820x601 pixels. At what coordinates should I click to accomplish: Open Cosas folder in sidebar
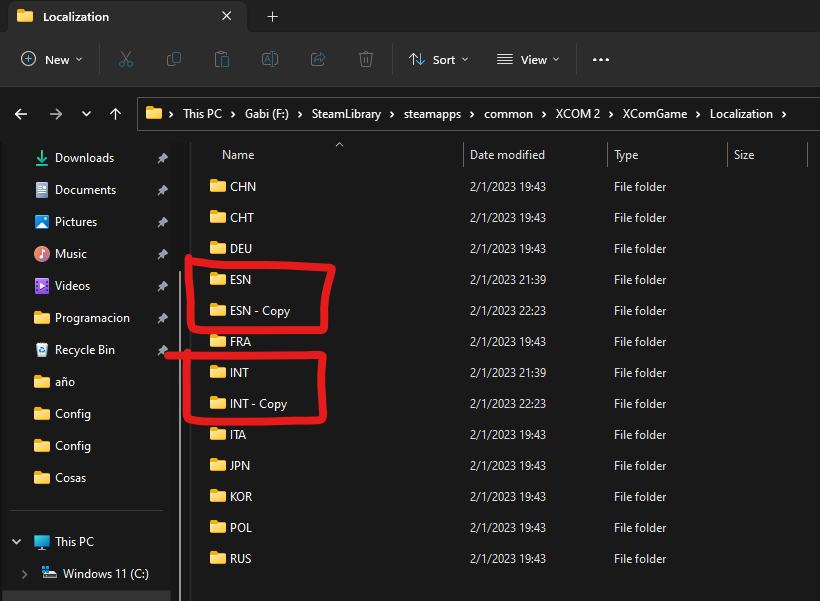71,478
